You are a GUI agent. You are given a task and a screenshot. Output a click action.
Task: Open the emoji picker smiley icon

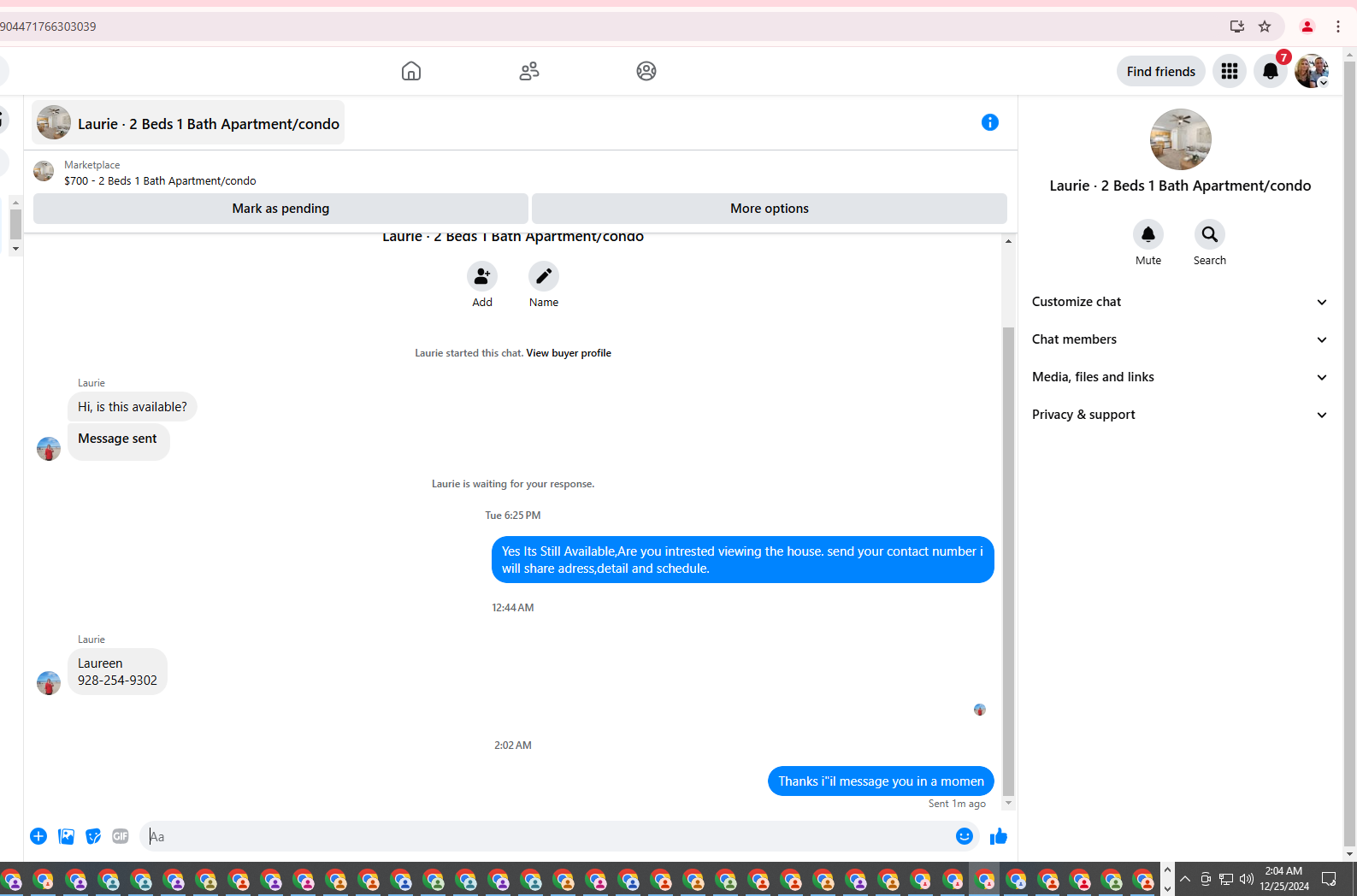(x=965, y=836)
